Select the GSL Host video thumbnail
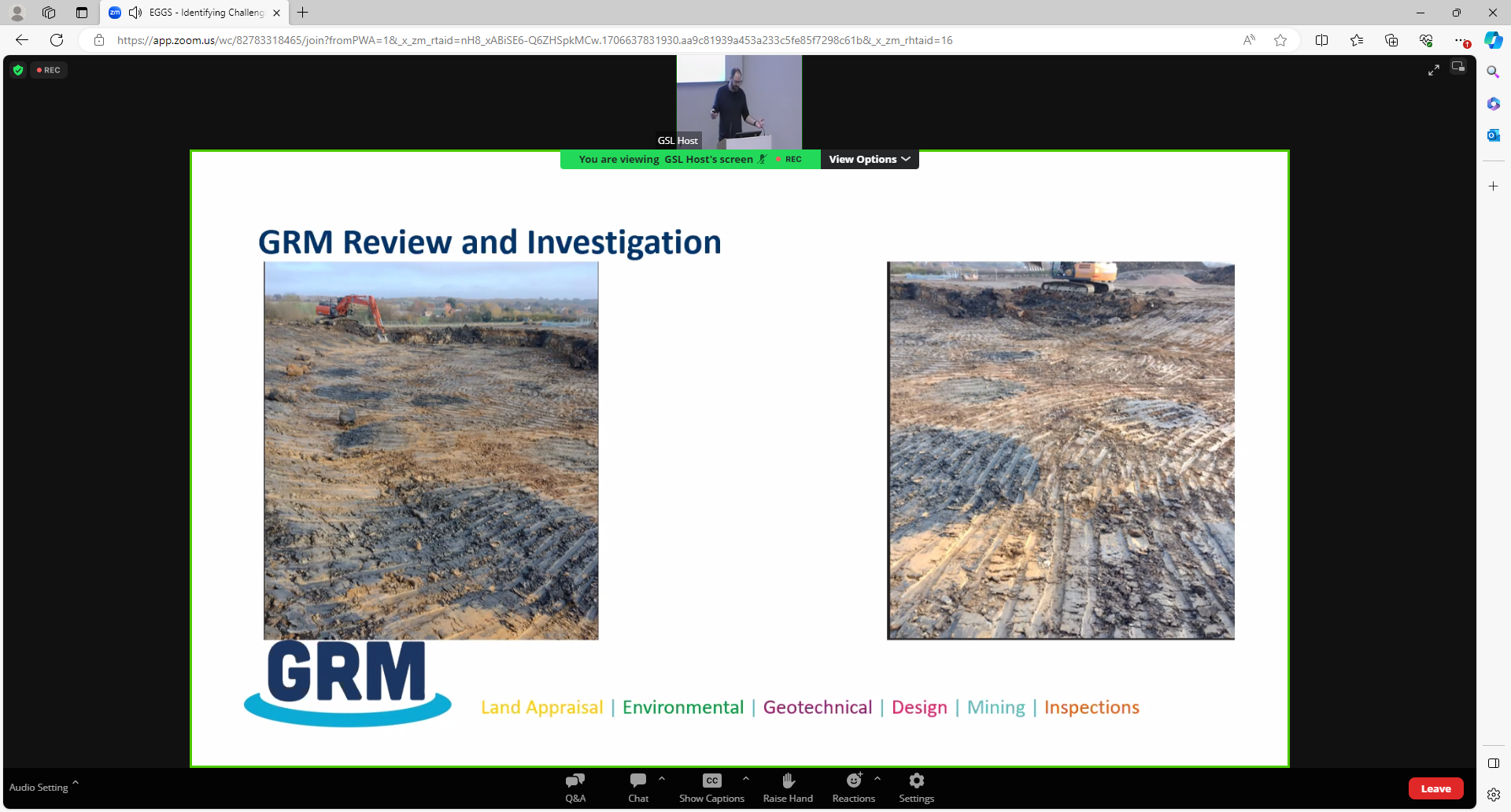Viewport: 1511px width, 812px height. pos(739,101)
